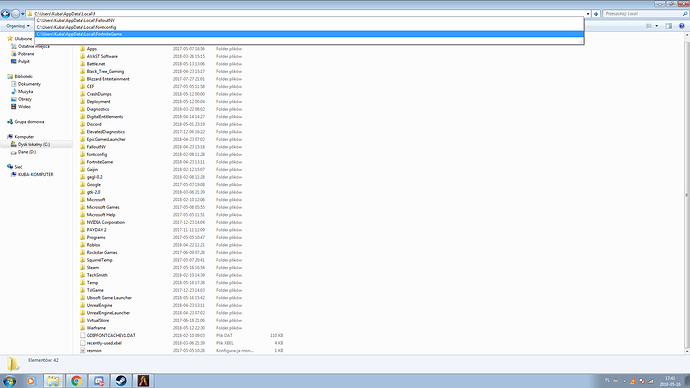Open File Explorer from the taskbar
The width and height of the screenshot is (690, 388).
54,381
